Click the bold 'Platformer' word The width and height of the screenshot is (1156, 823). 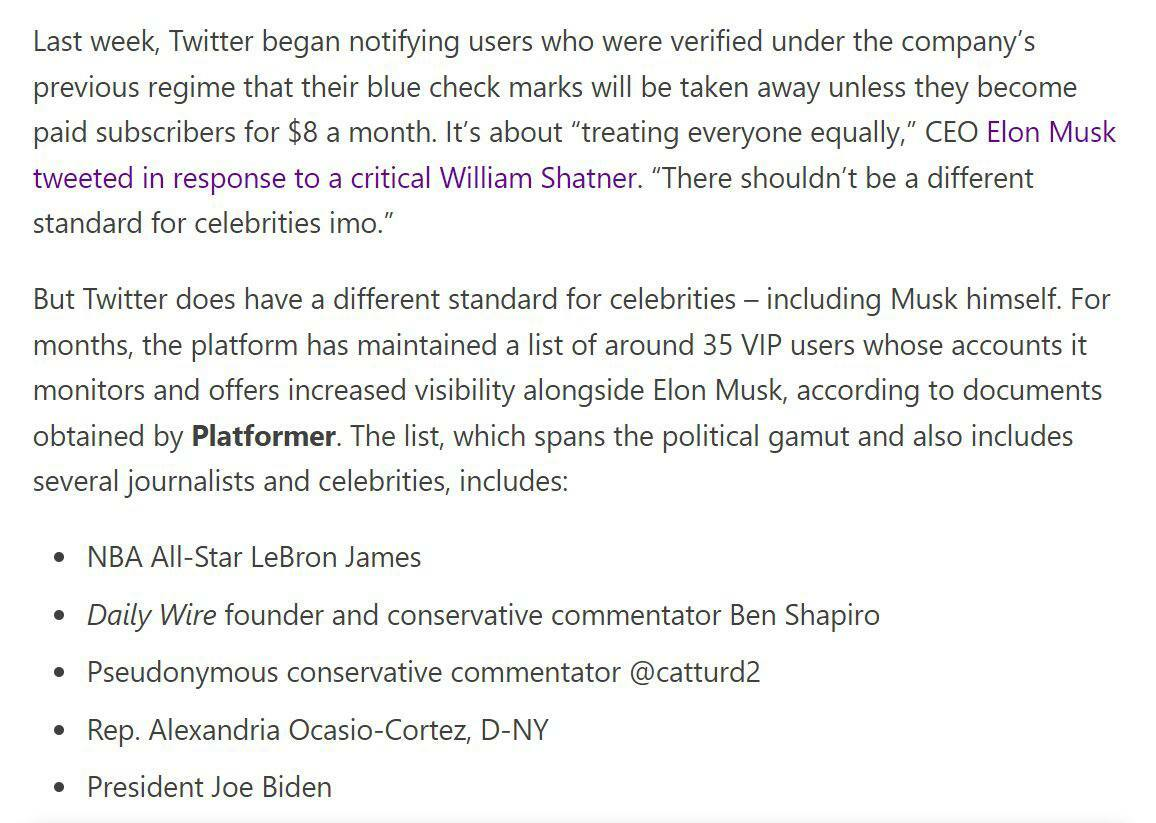click(x=263, y=437)
